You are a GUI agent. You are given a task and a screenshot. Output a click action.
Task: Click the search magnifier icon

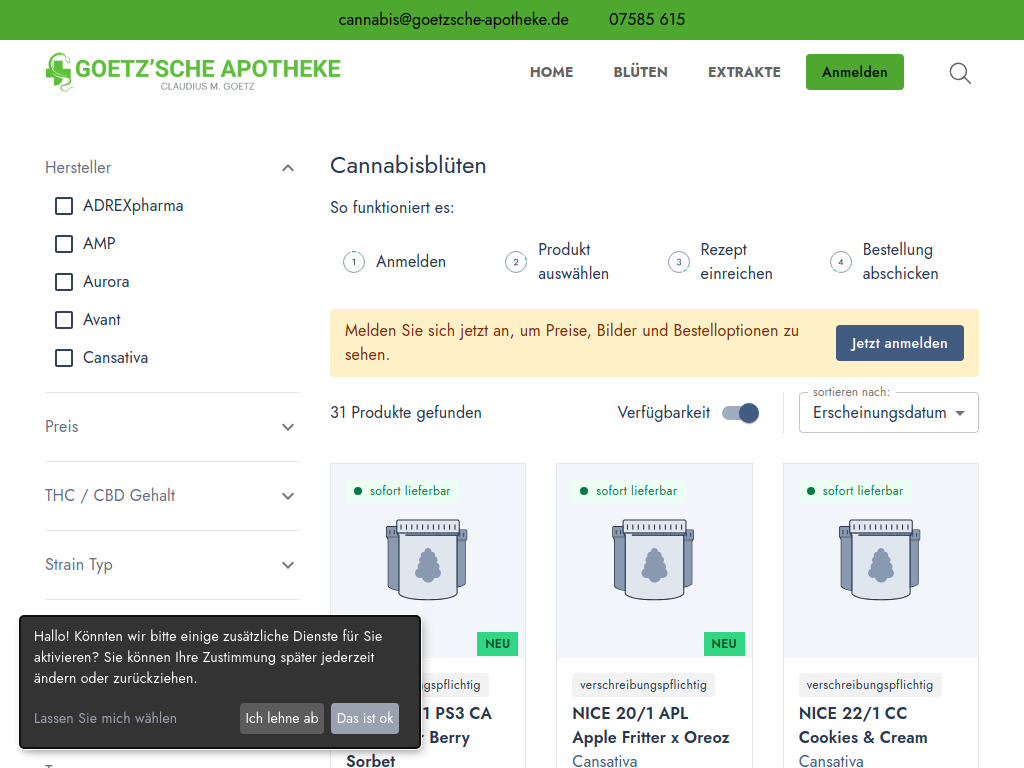click(960, 73)
